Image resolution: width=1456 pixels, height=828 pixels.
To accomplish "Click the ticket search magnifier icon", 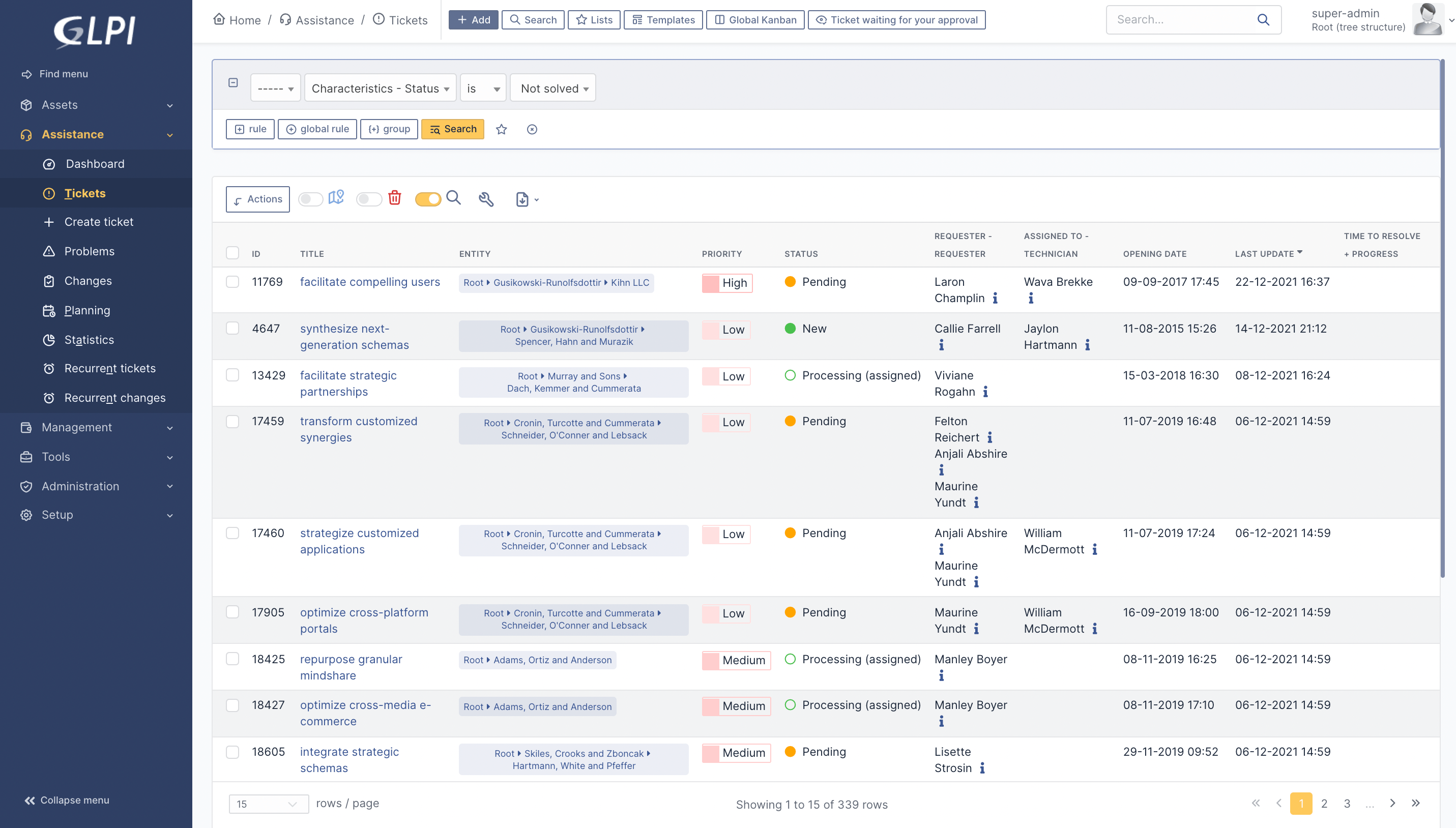I will 453,199.
